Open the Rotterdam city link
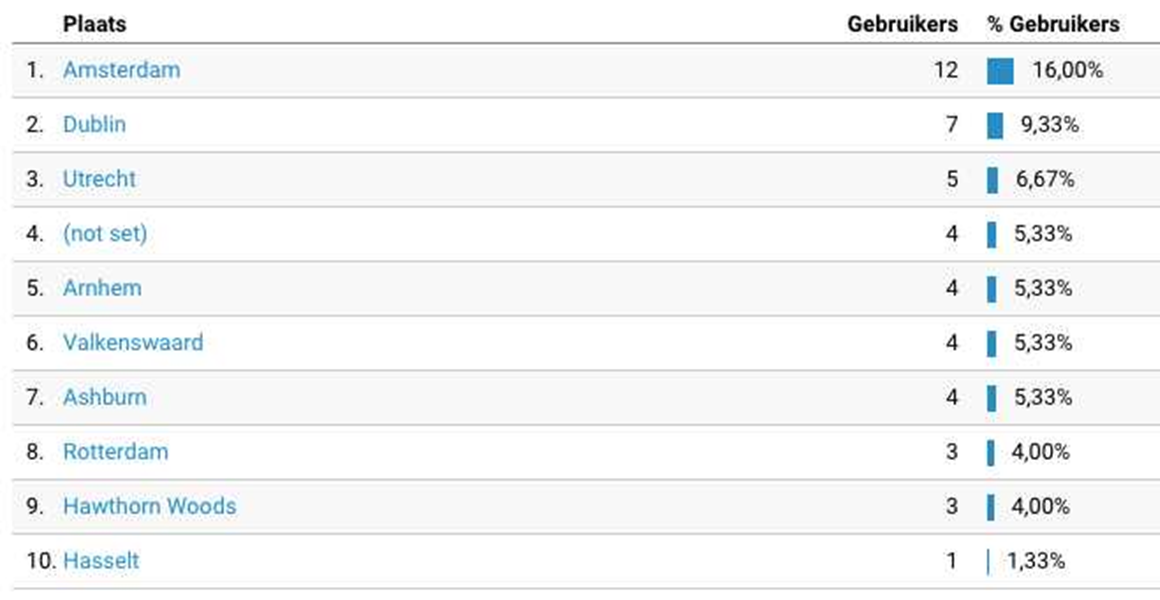This screenshot has width=1160, height=600. [x=115, y=452]
